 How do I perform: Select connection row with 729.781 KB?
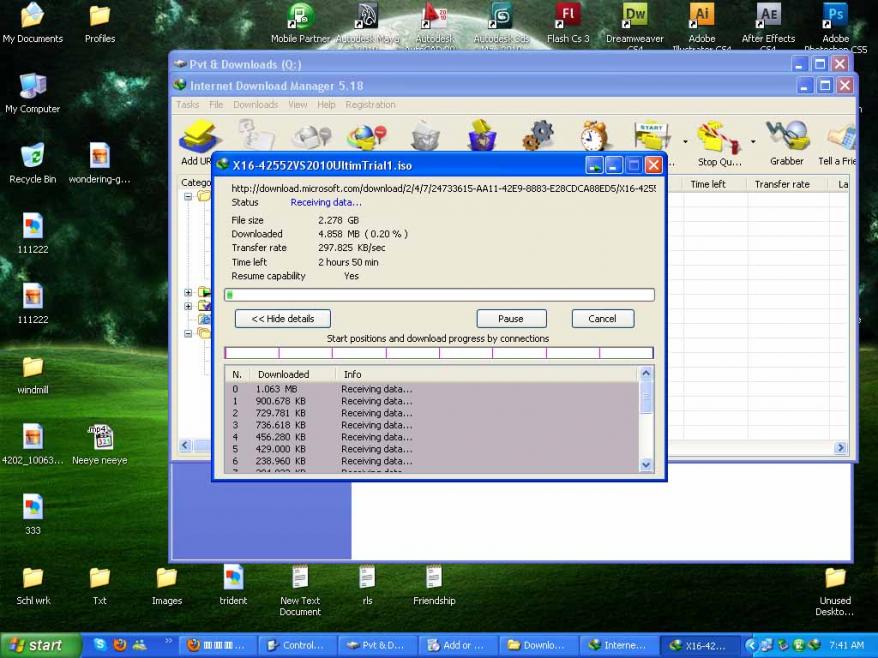click(431, 413)
